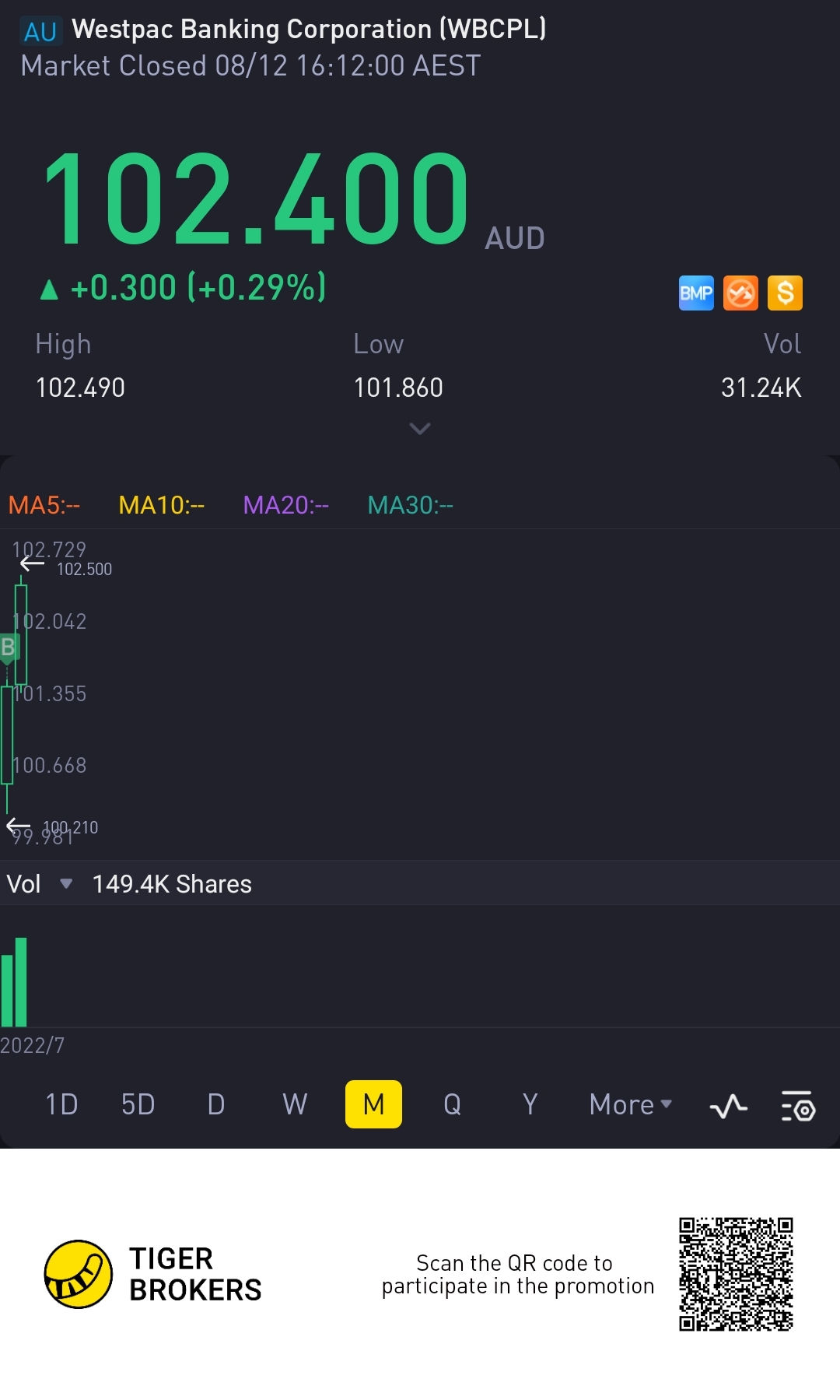Tap the 102.400 price value
This screenshot has width=840, height=1400.
tap(256, 198)
